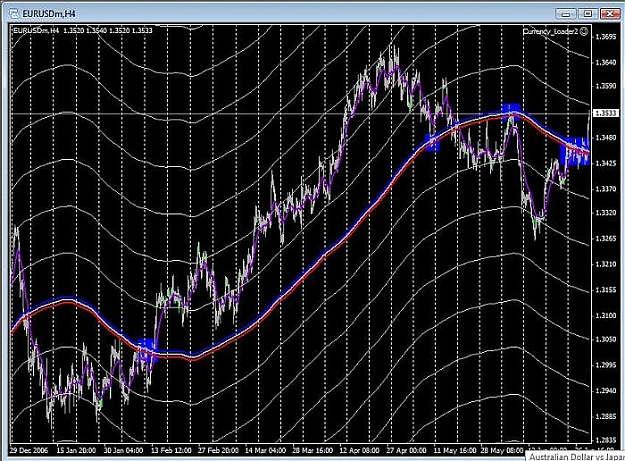Click the 12 Apr 08:00 time label
Viewport: 625px width, 461px height.
[x=360, y=450]
